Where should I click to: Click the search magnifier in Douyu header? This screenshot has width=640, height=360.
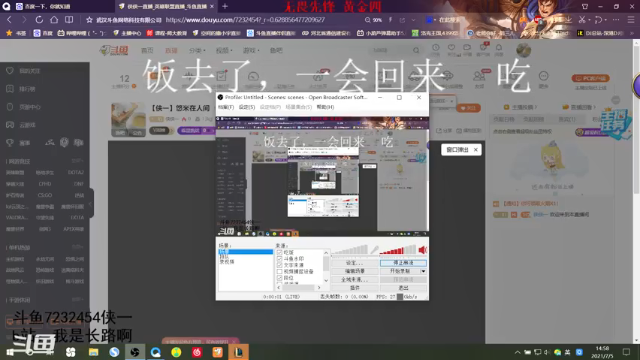(x=416, y=50)
